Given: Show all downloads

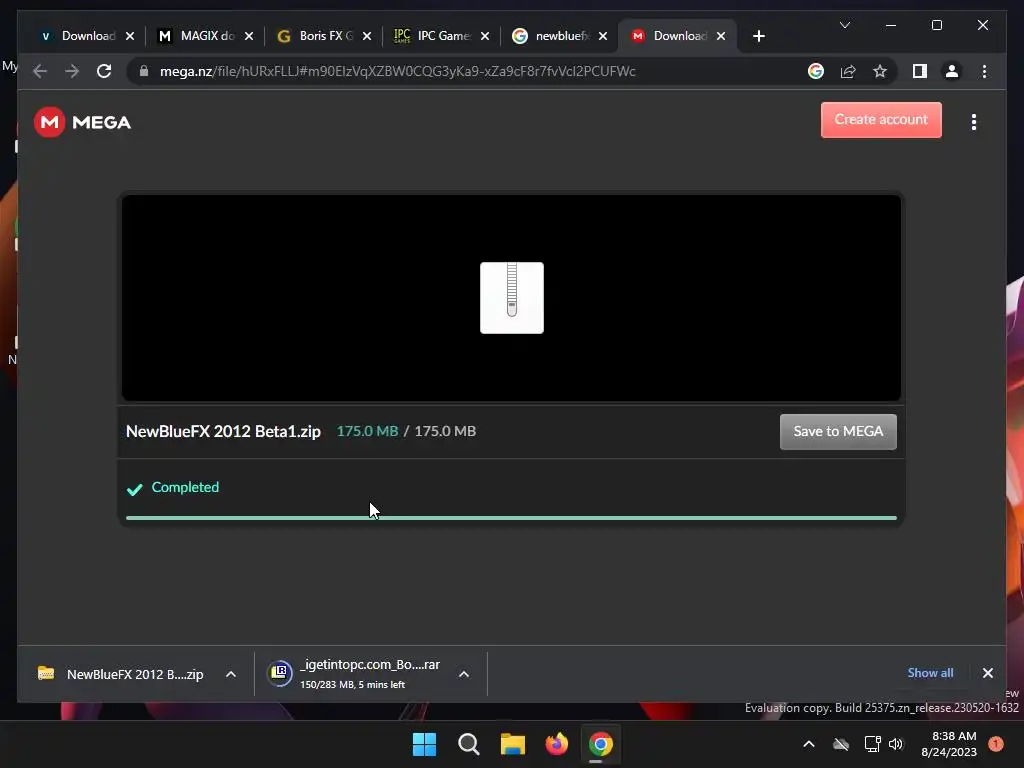Looking at the screenshot, I should point(930,673).
